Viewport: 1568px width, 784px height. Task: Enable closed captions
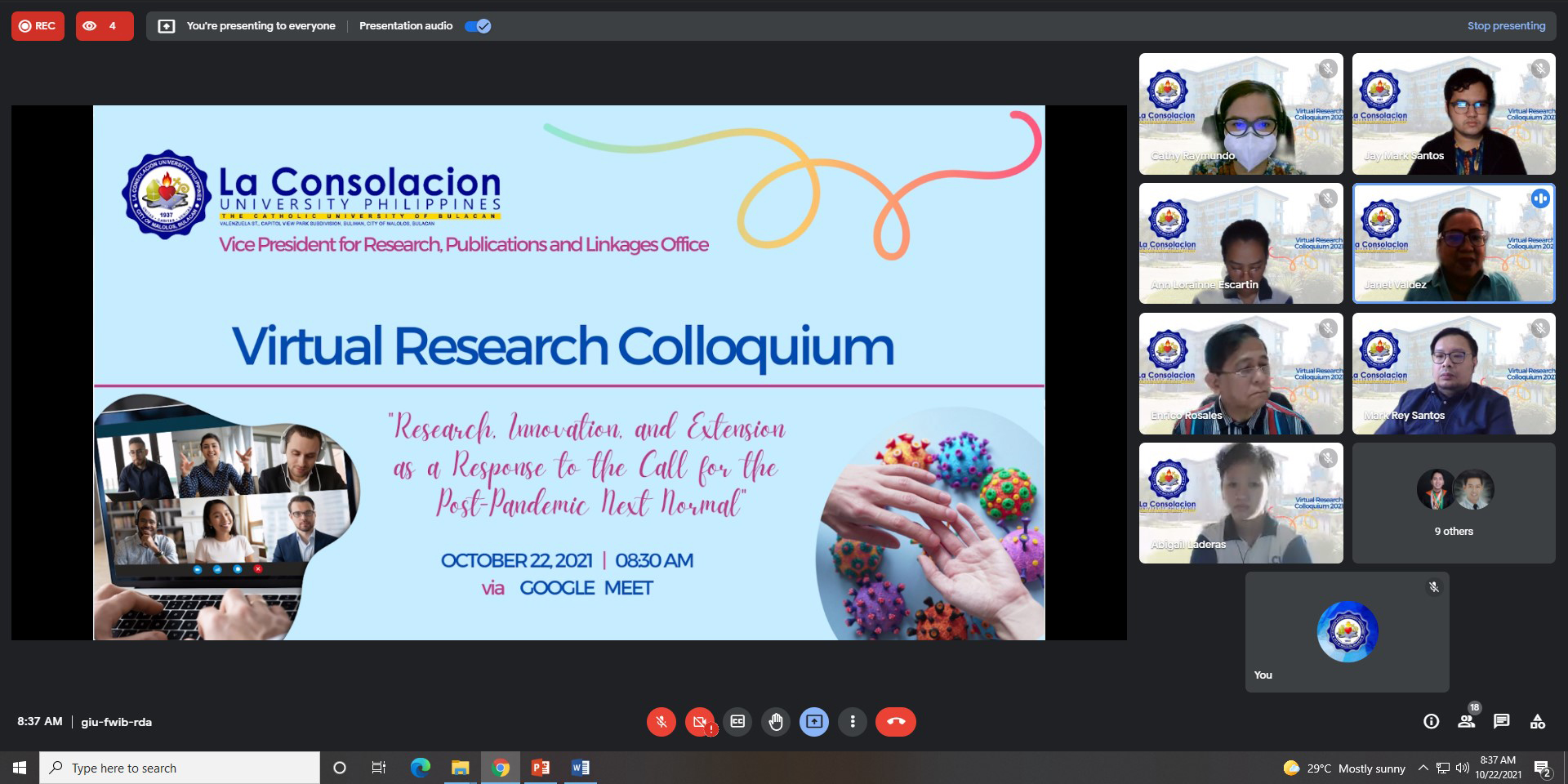[x=737, y=722]
